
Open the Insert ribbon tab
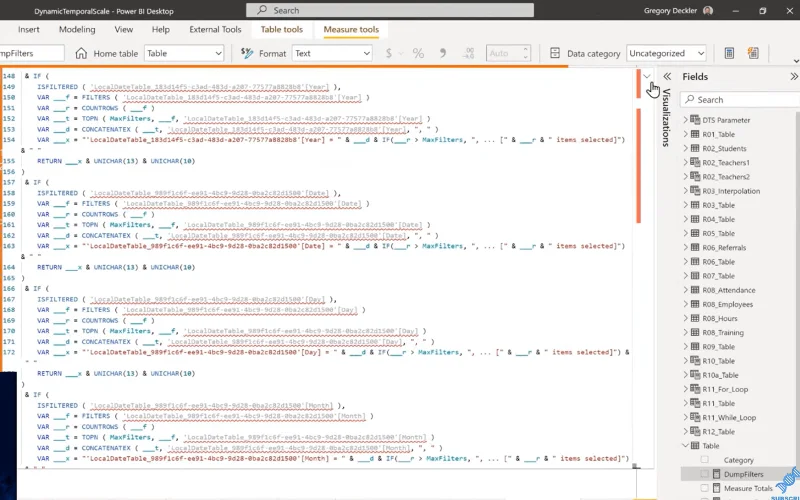tap(29, 30)
